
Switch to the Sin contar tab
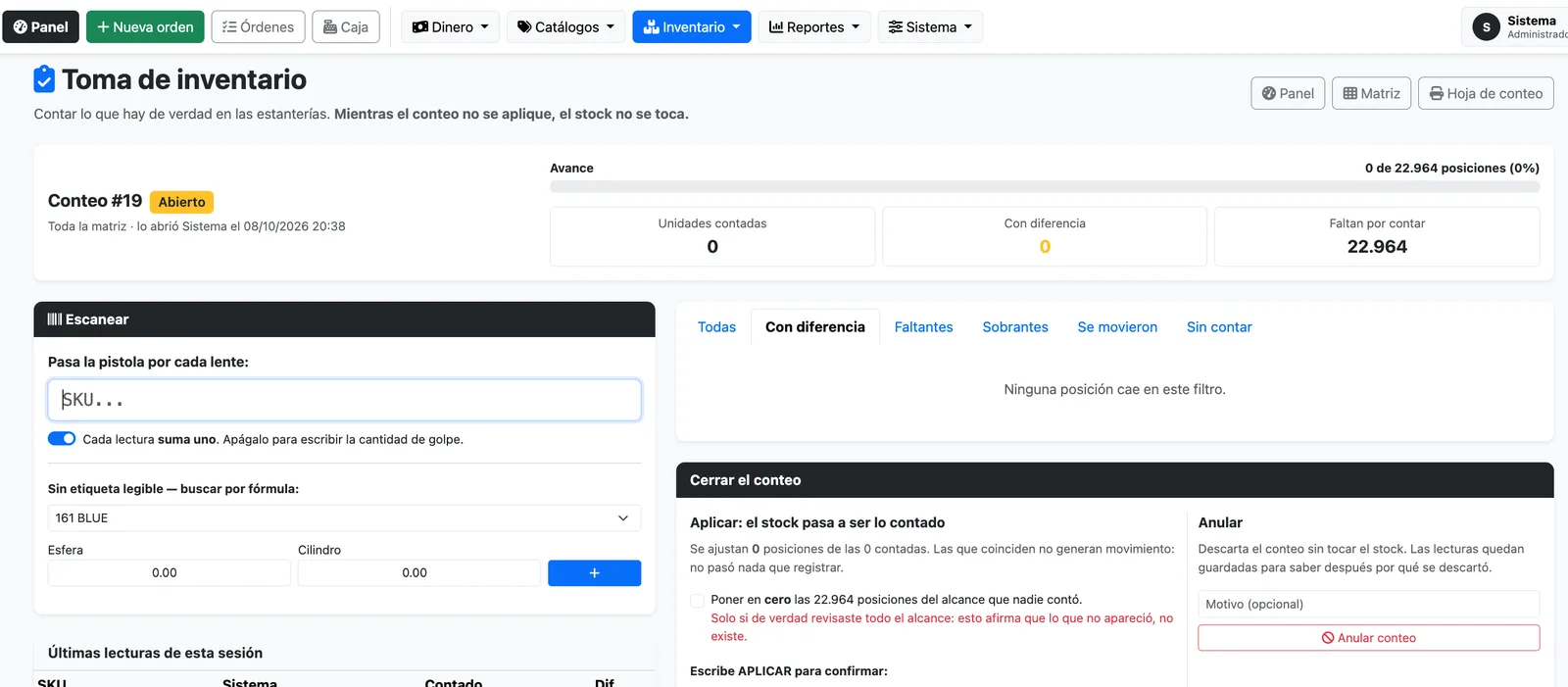[1219, 327]
